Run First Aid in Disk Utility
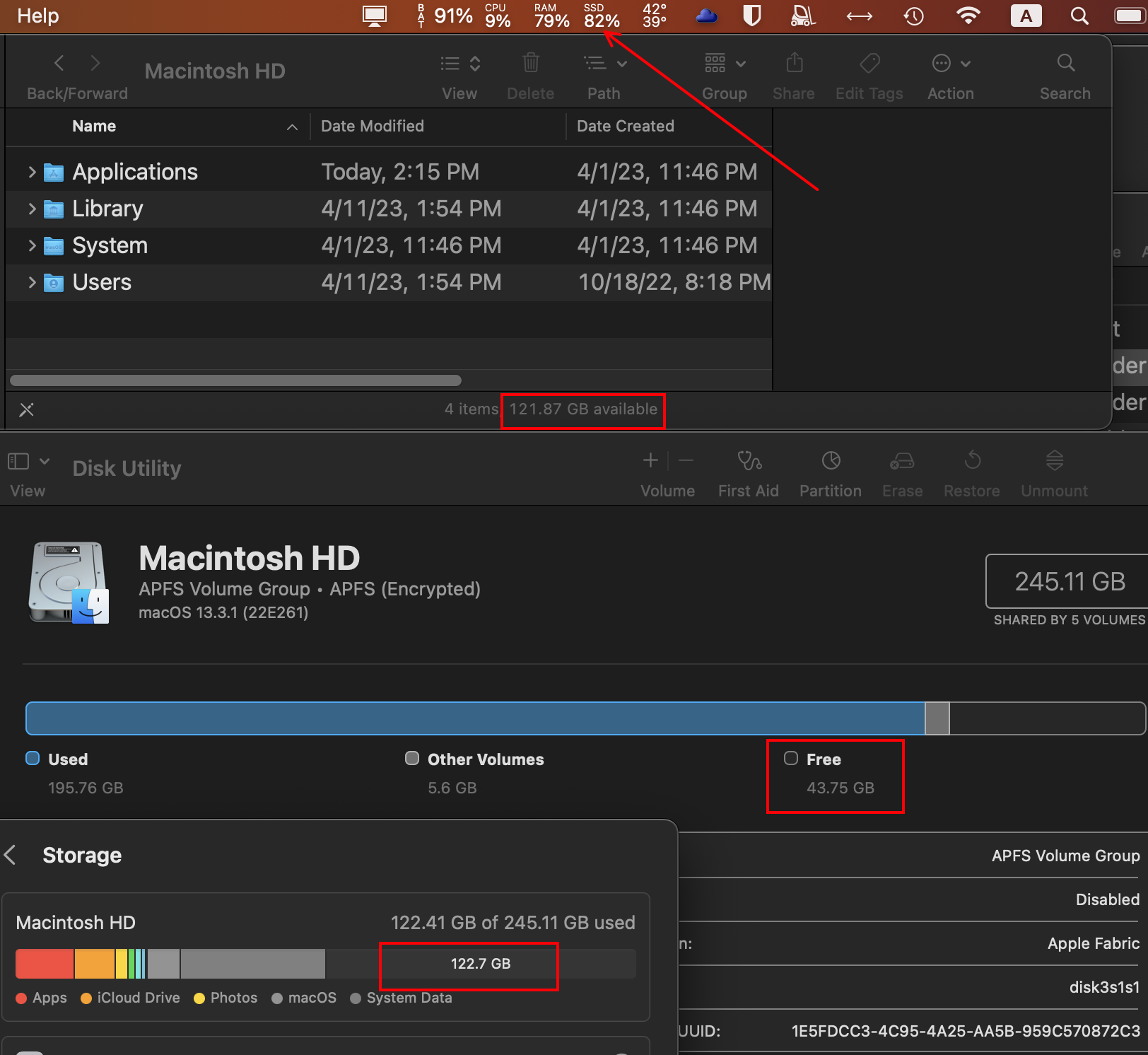The height and width of the screenshot is (1055, 1148). [x=749, y=461]
